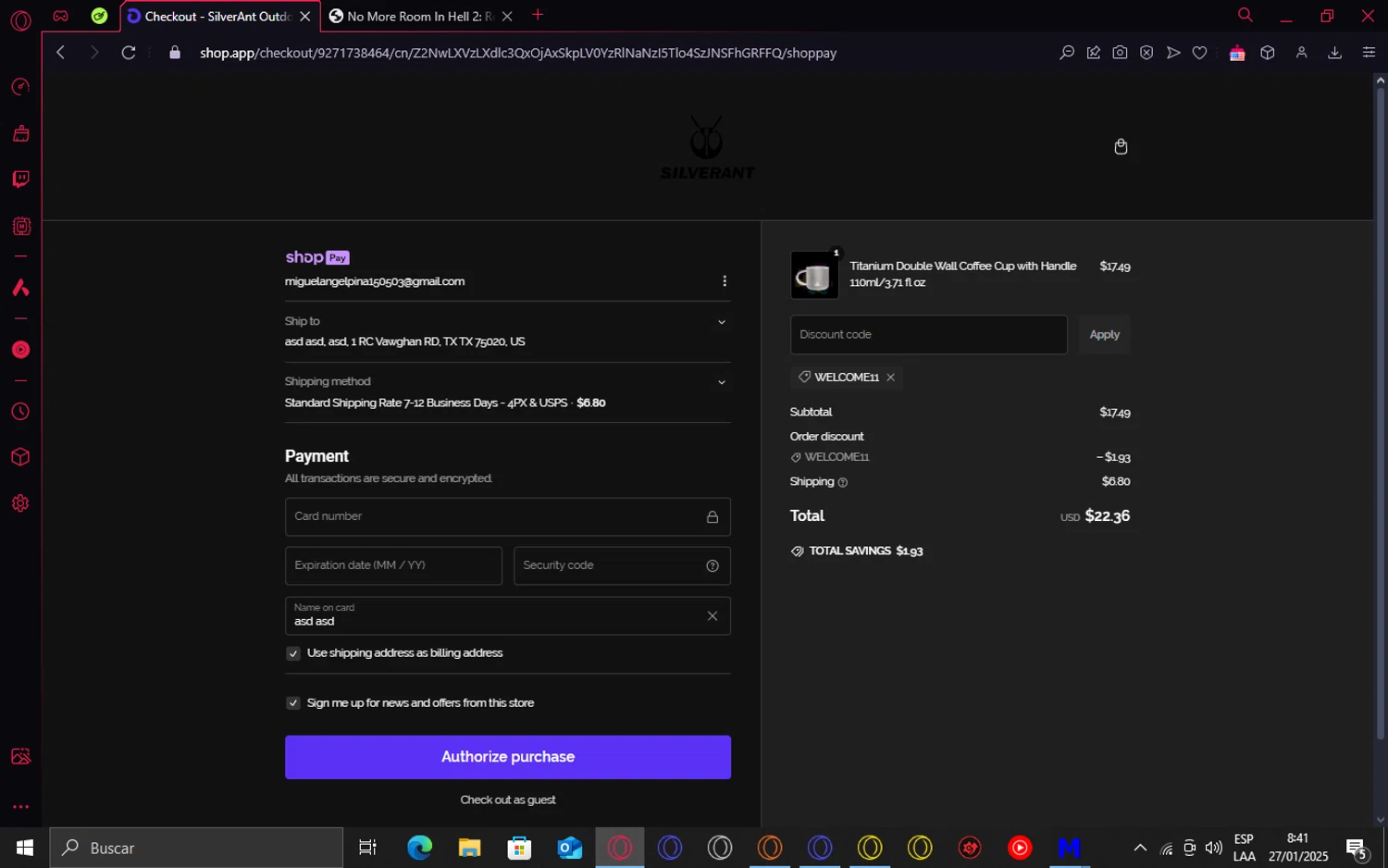Take a snapshot with the camera icon

pos(1120,53)
